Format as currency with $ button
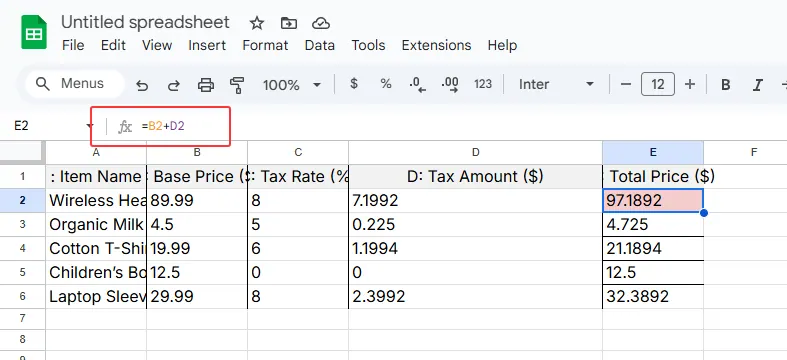This screenshot has height=360, width=787. click(354, 84)
